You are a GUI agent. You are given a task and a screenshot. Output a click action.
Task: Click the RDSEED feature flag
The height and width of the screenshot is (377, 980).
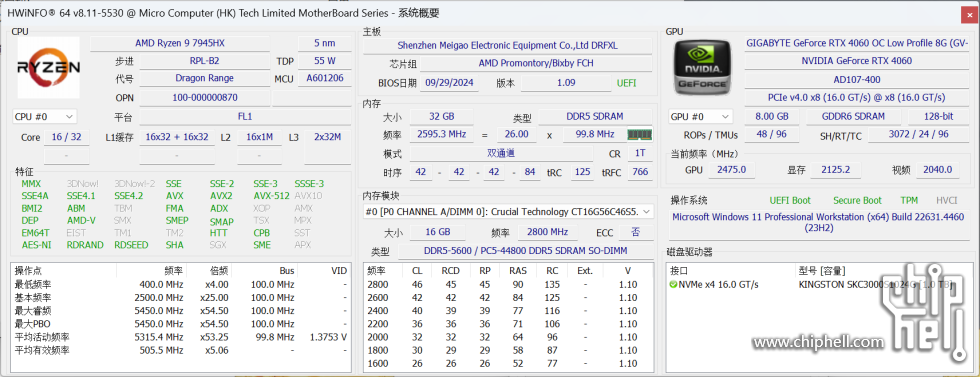[x=131, y=245]
